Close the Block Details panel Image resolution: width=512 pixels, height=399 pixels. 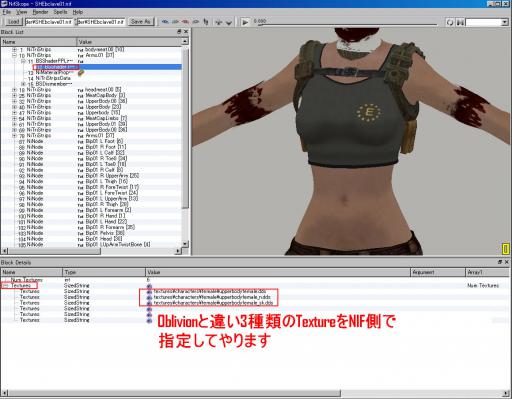(x=507, y=262)
